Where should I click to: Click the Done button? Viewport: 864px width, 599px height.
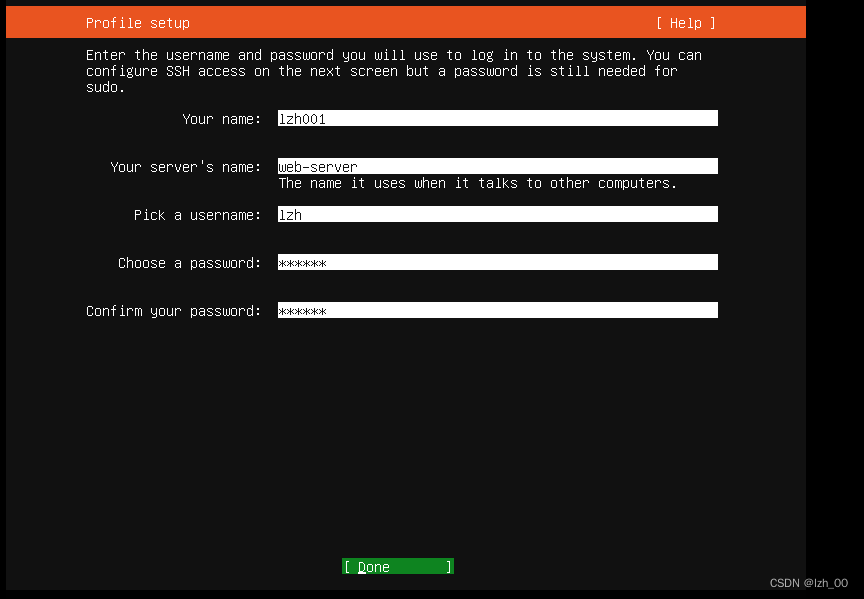point(398,566)
